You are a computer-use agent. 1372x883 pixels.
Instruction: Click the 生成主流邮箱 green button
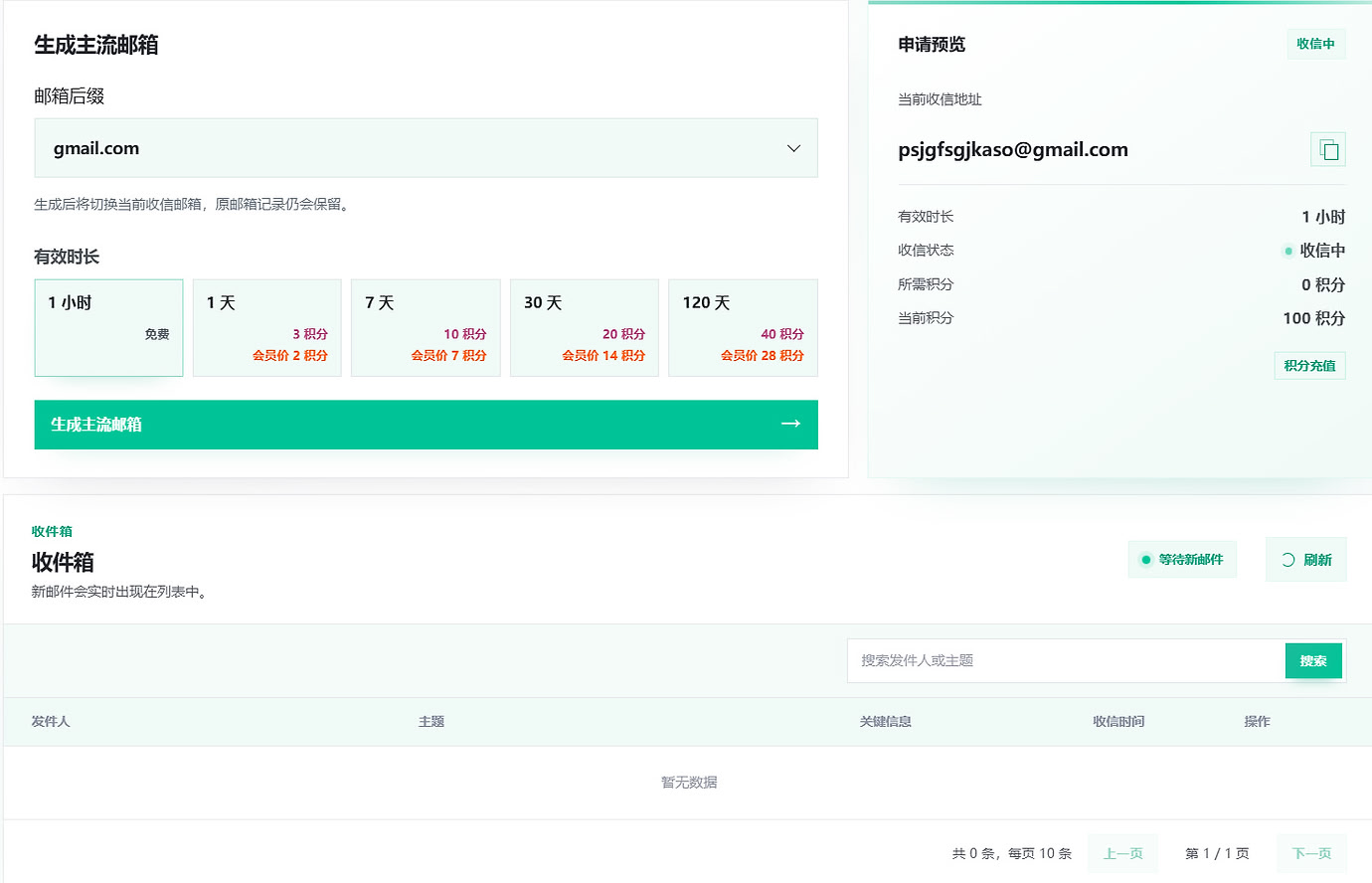427,425
